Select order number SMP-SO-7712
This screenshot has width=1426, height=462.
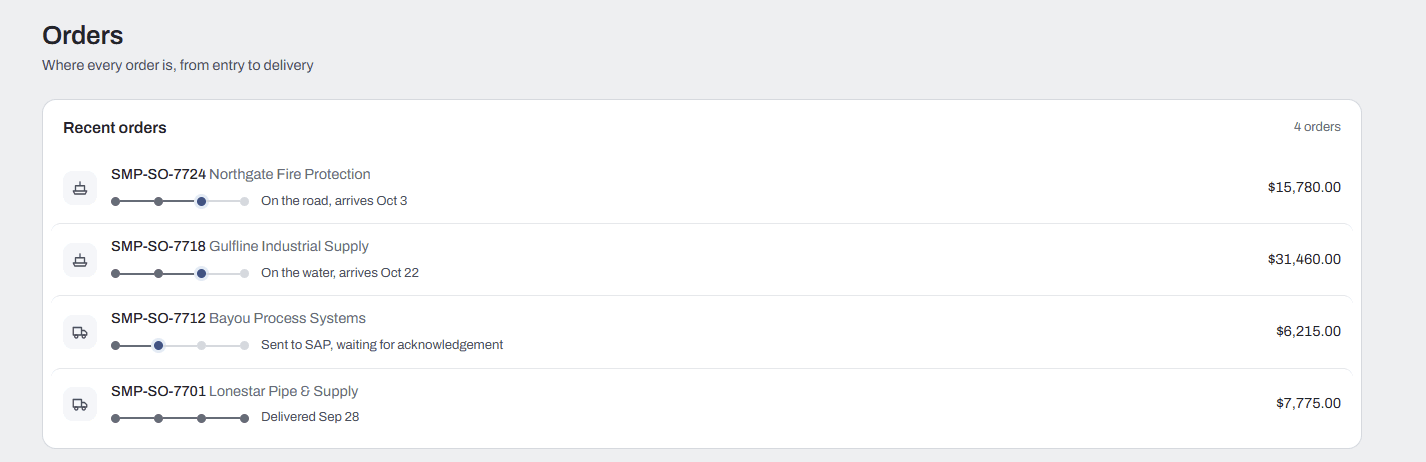point(158,318)
